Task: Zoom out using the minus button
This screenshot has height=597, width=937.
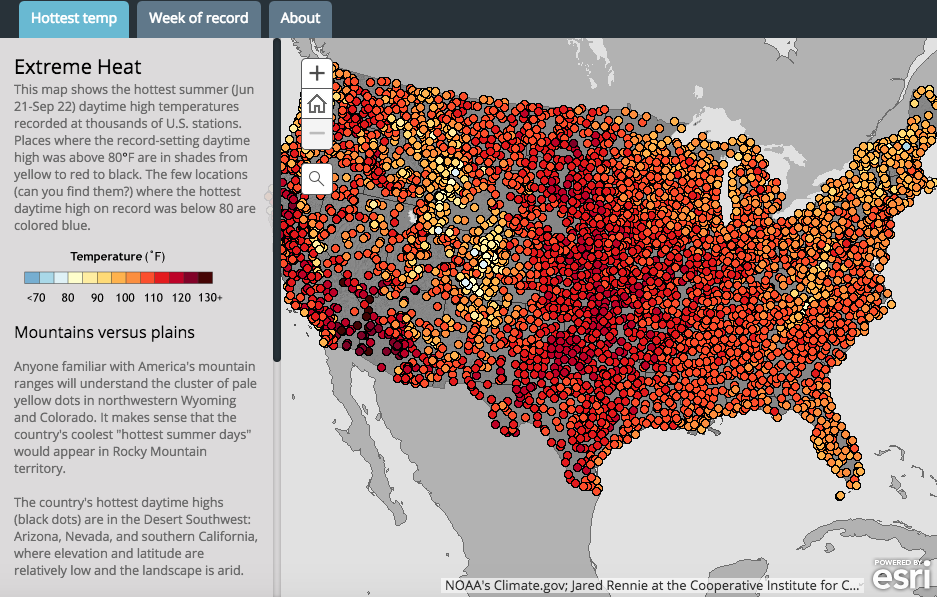Action: point(316,132)
